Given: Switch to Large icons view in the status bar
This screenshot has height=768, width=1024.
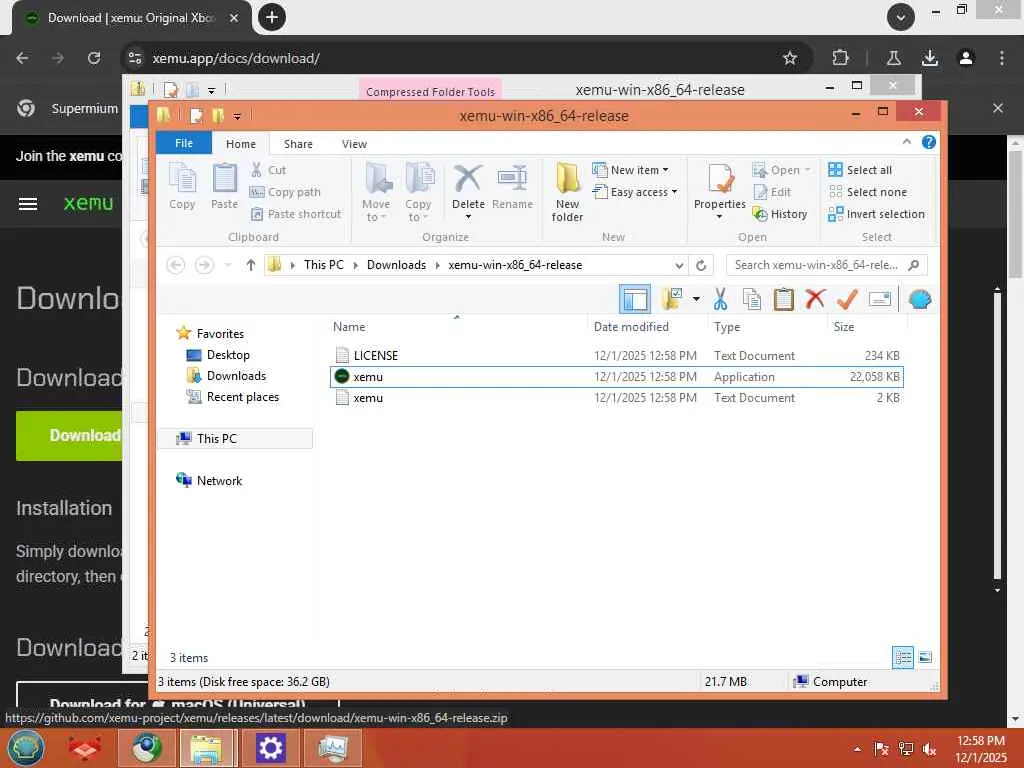Looking at the screenshot, I should (x=925, y=657).
